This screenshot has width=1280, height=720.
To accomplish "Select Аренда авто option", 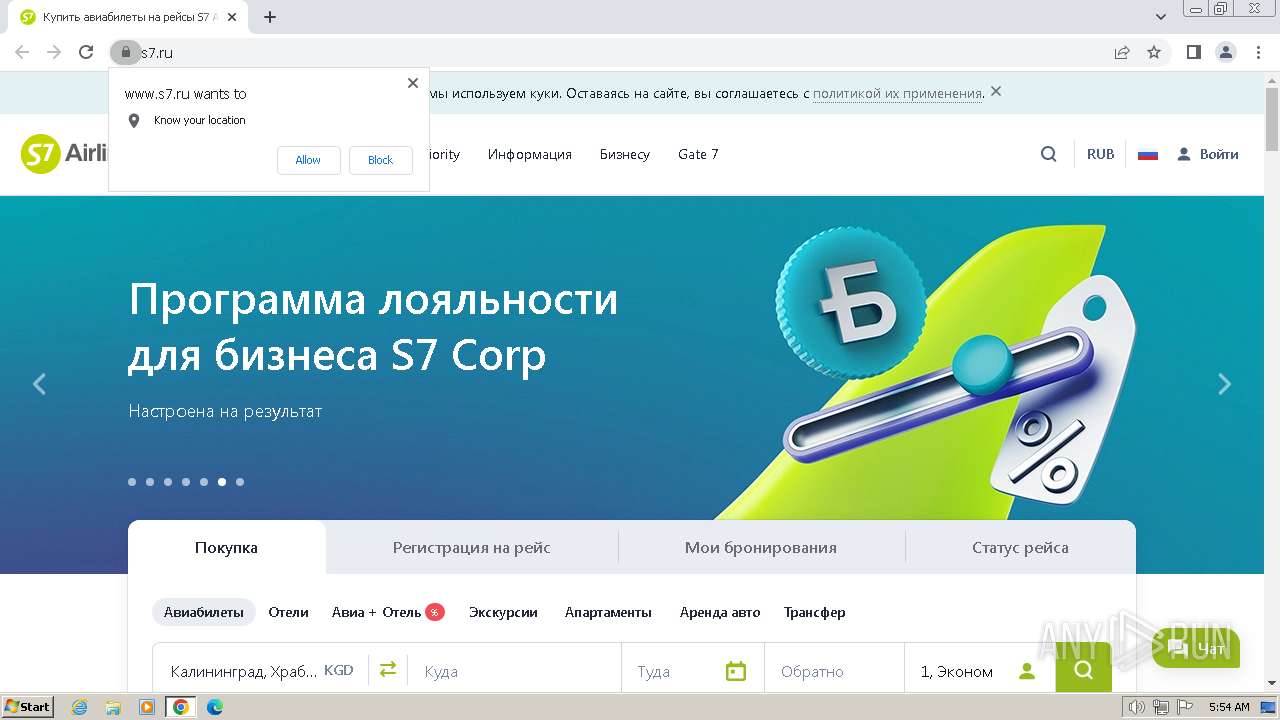I will (x=720, y=612).
